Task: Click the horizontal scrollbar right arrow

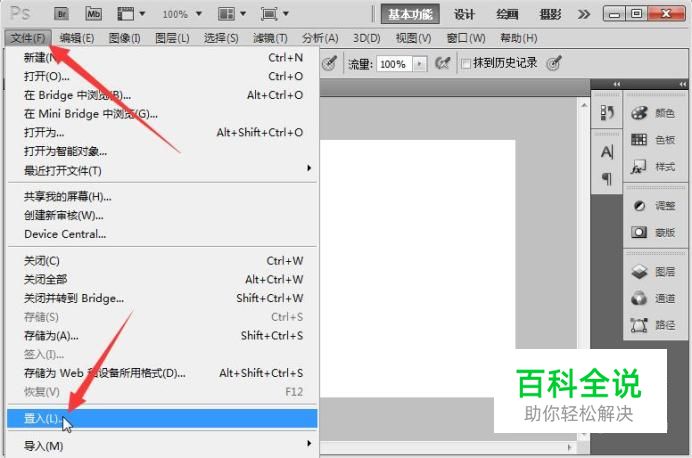Action: [570, 447]
